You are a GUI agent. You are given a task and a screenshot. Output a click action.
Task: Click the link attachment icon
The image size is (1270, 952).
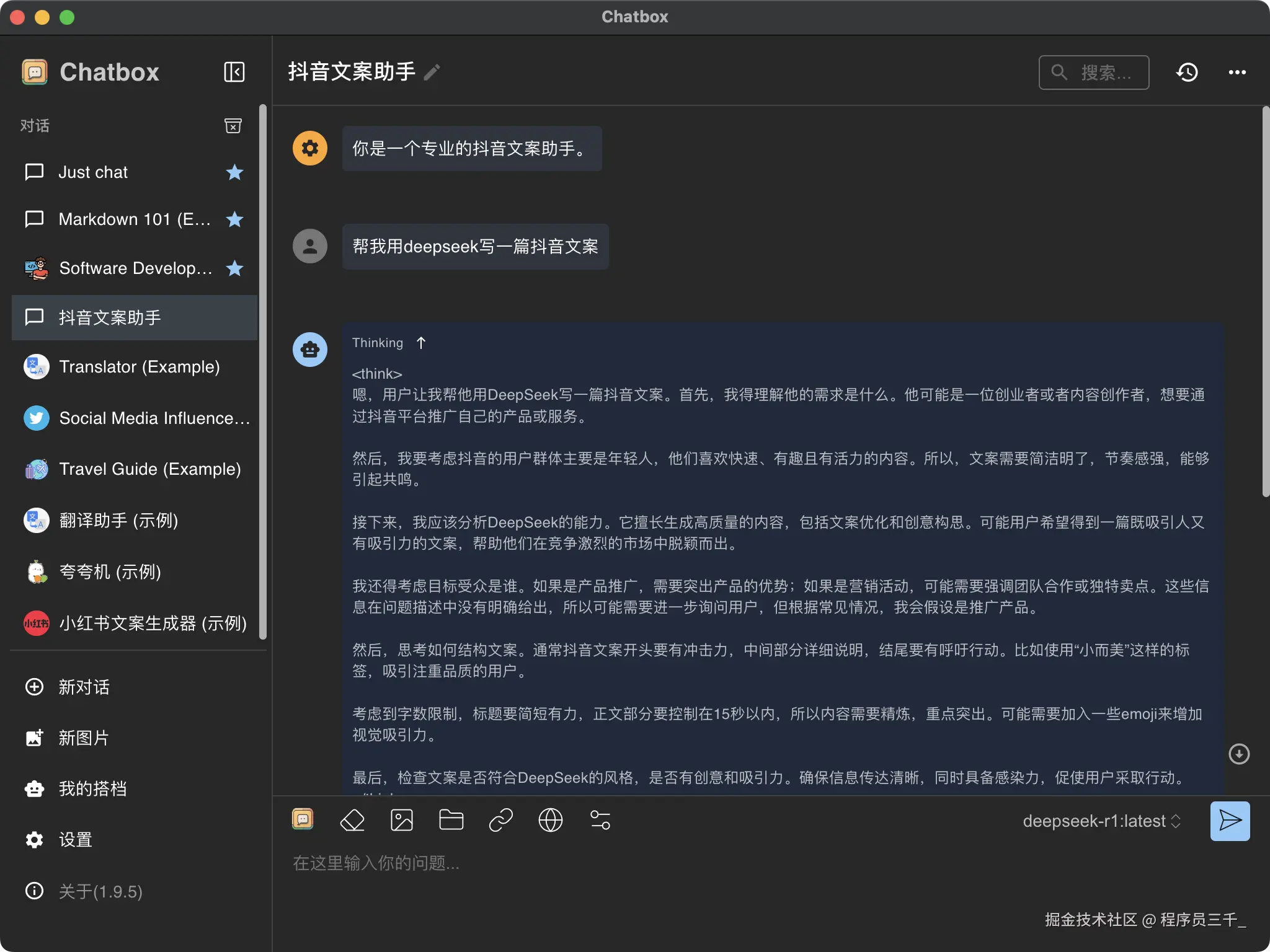500,820
